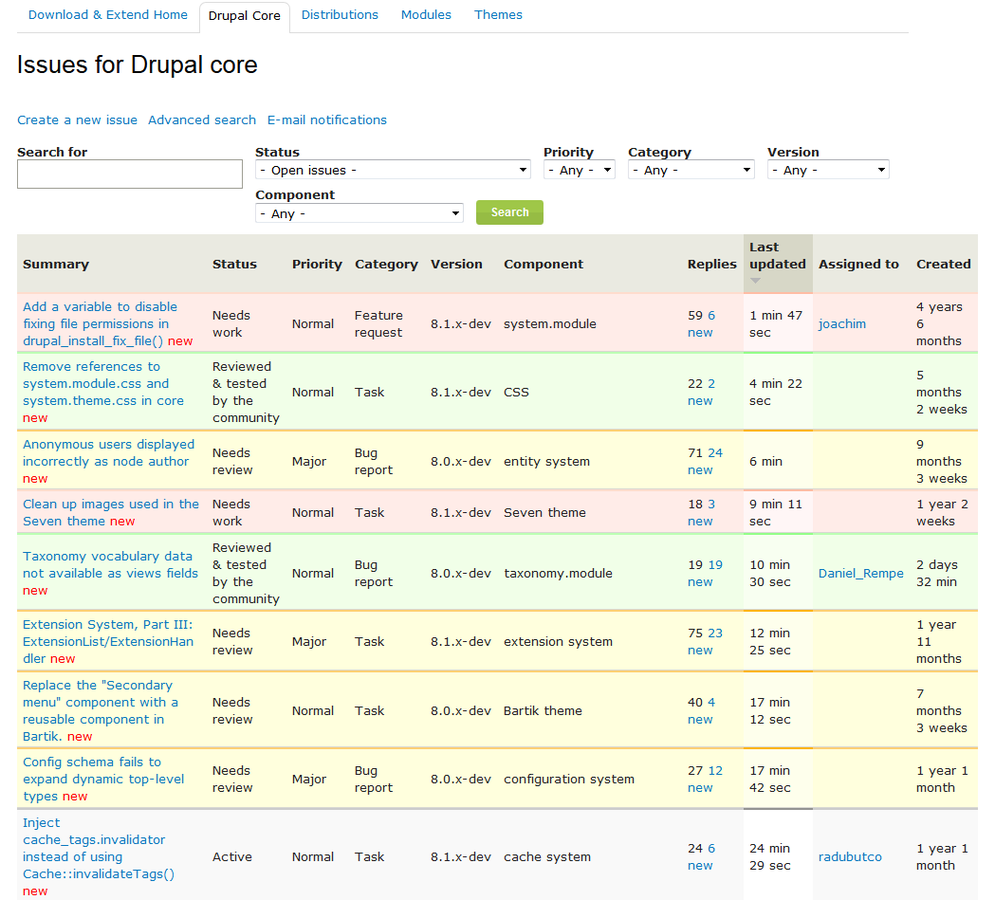The image size is (995, 900).
Task: Open Inject cache_tags.invalidator issue
Action: point(98,848)
